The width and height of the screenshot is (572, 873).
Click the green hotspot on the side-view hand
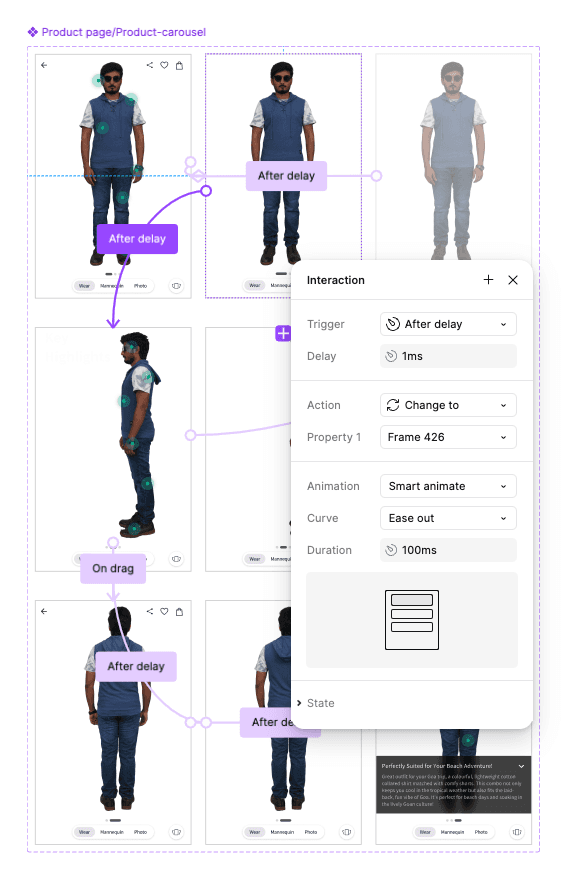coord(132,443)
